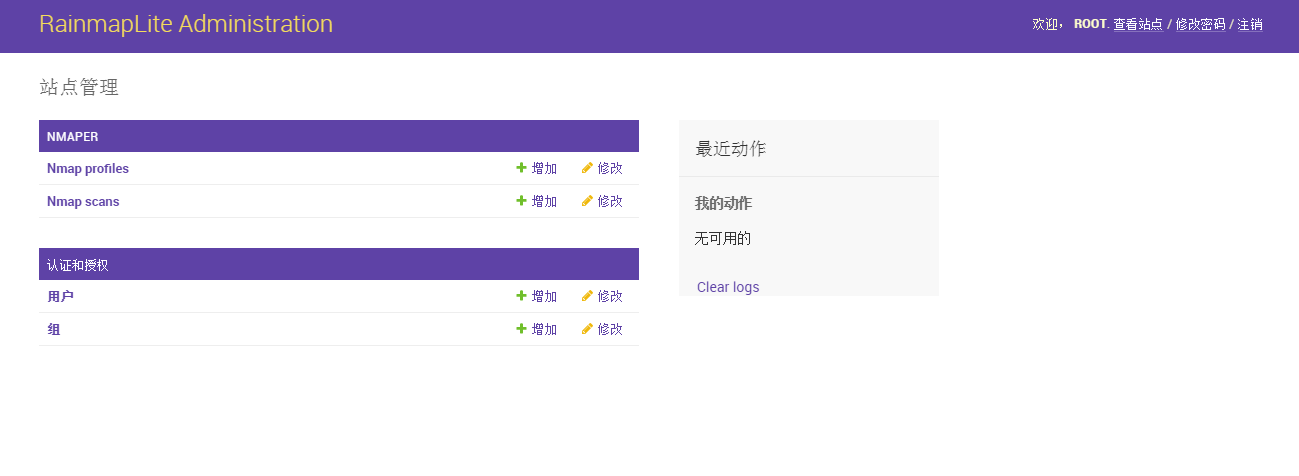1299x476 pixels.
Task: Click the green plus icon in 用户 row
Action: tap(521, 296)
